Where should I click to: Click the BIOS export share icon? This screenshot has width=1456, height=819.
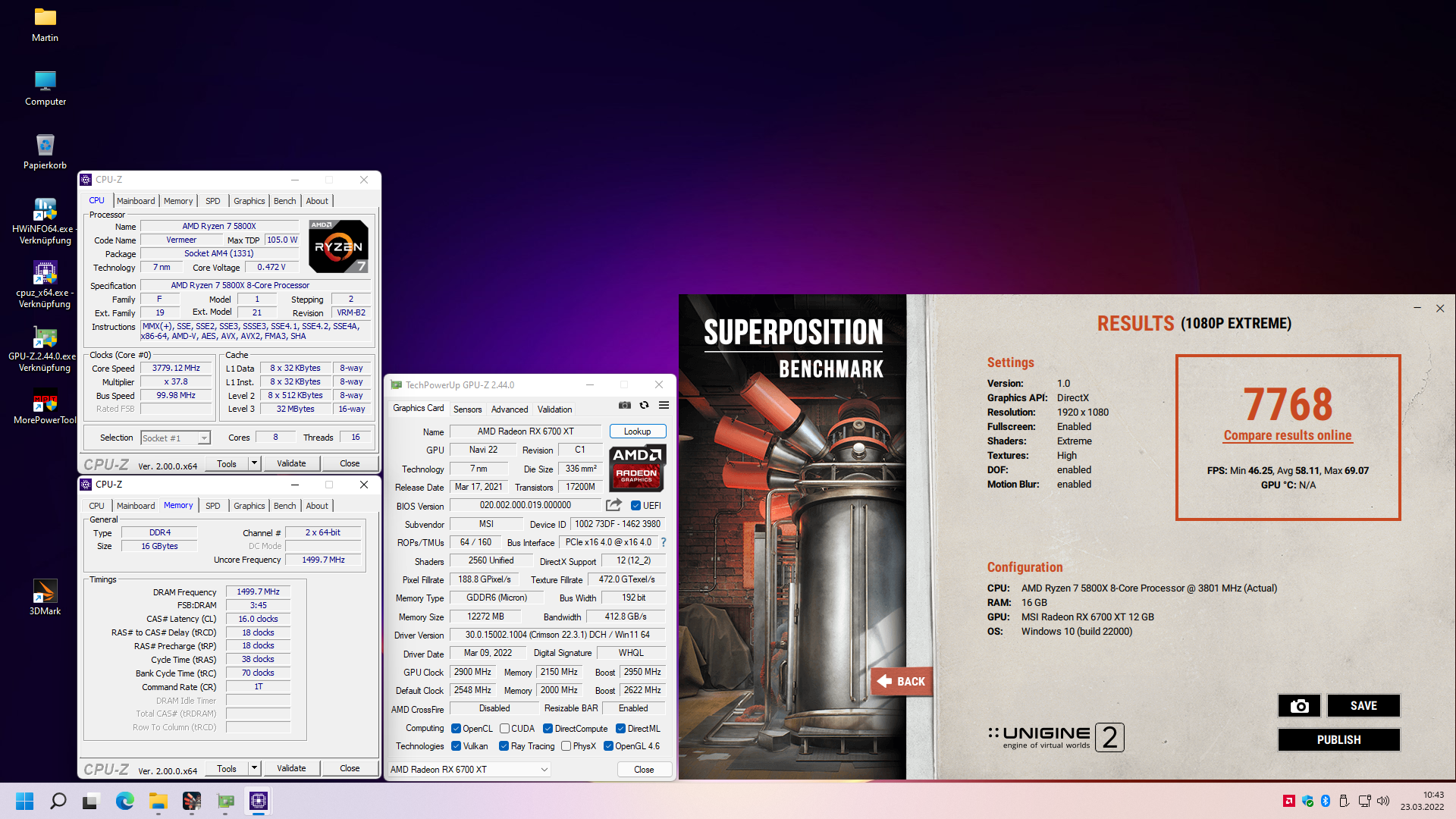point(613,505)
